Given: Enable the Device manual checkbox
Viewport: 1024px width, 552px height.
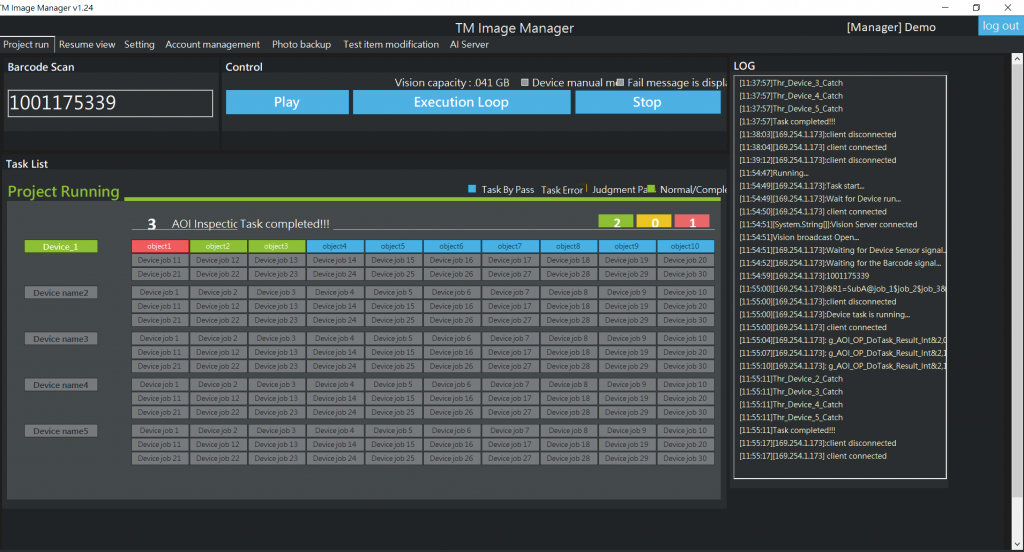Looking at the screenshot, I should point(525,82).
